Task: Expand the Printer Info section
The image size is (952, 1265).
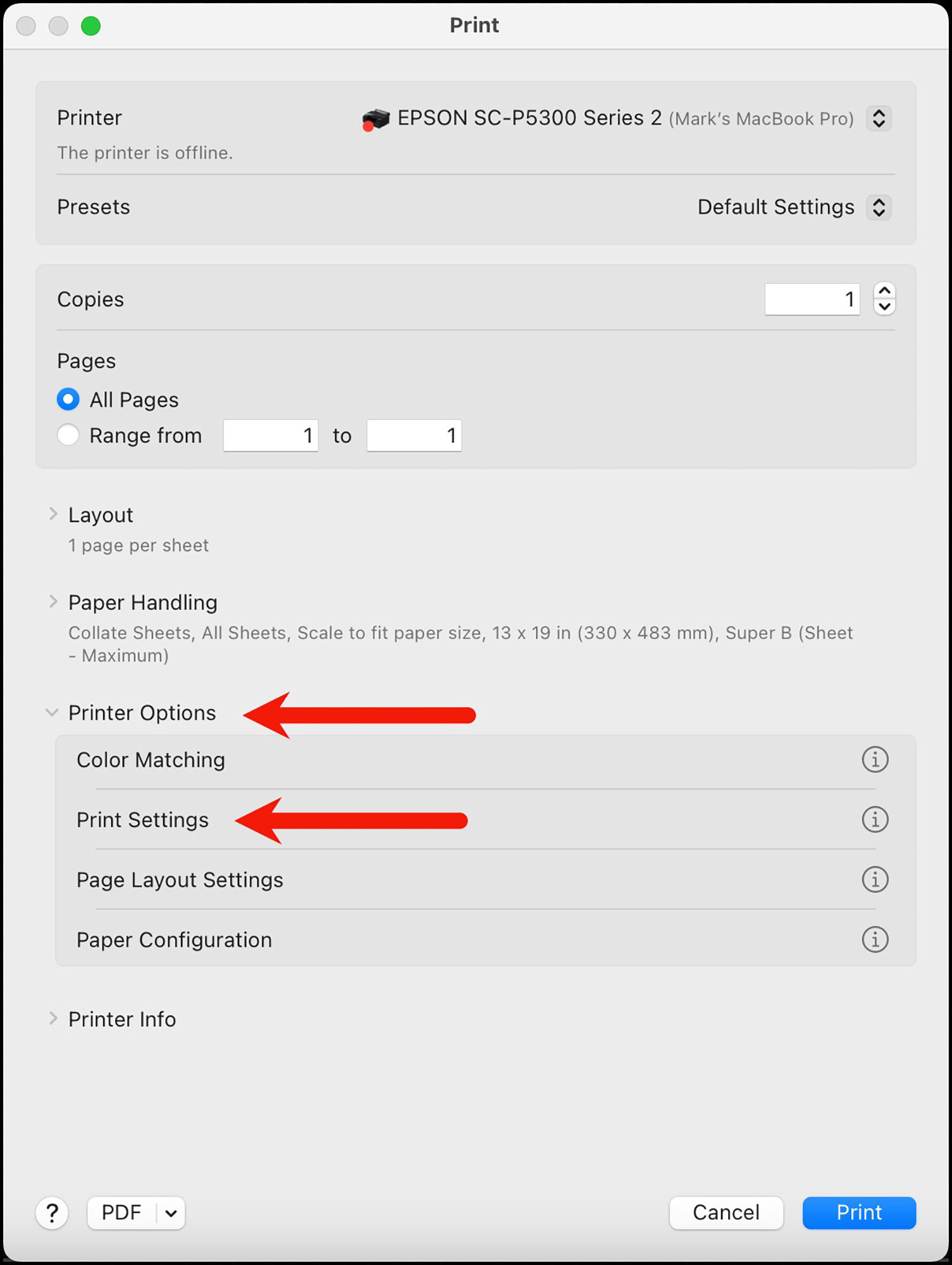Action: (x=53, y=1018)
